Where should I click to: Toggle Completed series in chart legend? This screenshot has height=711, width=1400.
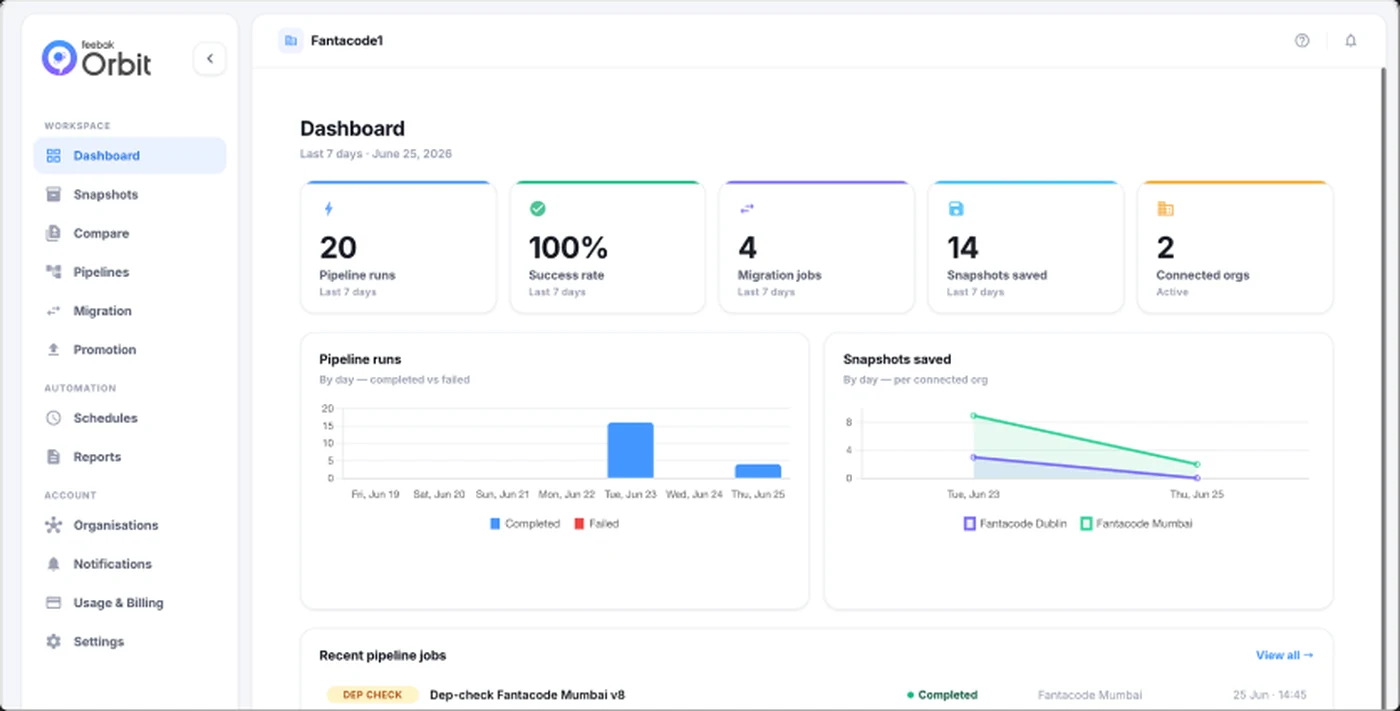(x=524, y=524)
